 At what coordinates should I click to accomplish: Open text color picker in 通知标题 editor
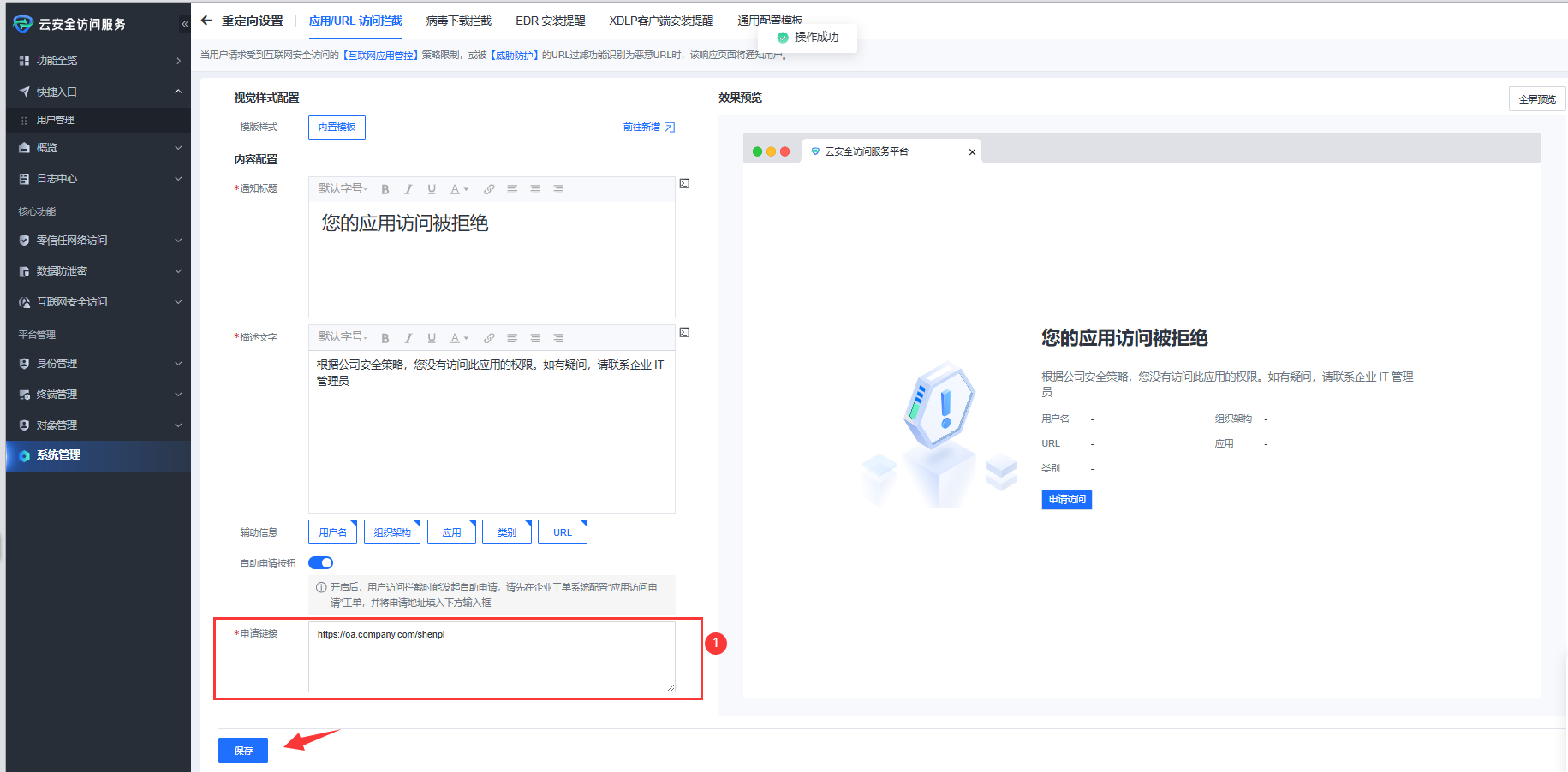(x=460, y=189)
